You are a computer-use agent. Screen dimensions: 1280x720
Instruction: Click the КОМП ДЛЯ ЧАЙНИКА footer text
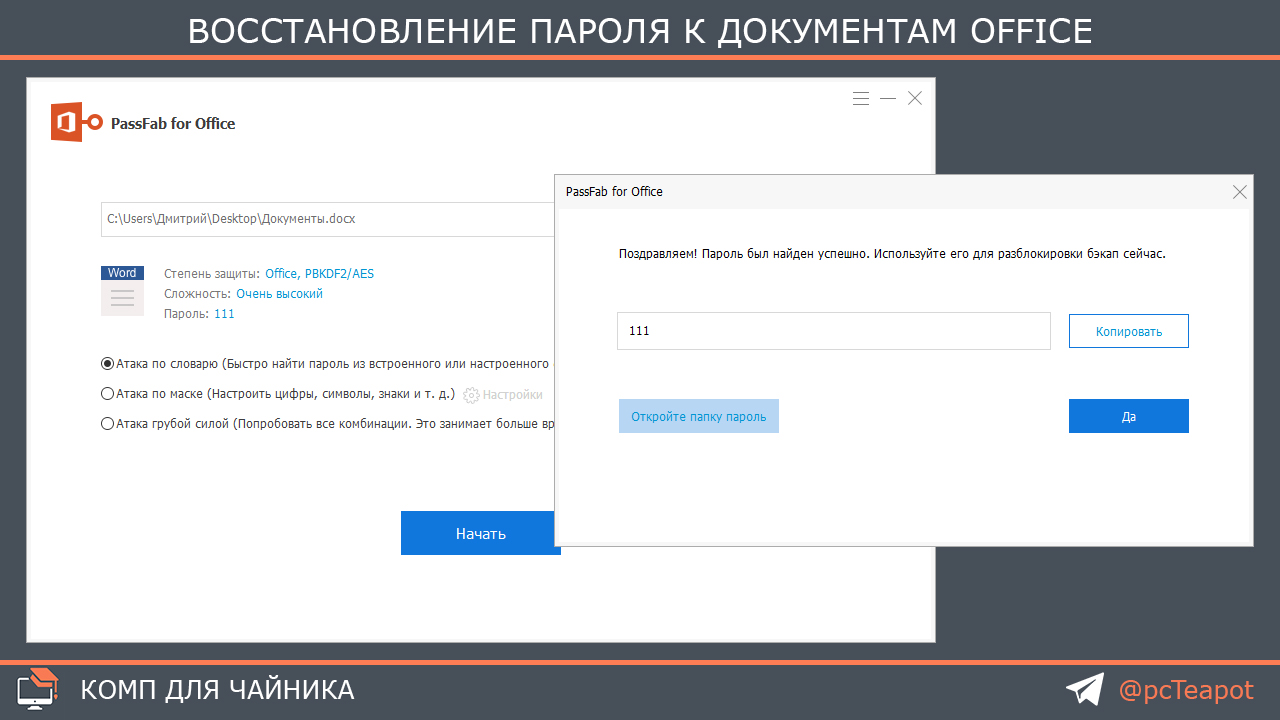click(x=217, y=690)
